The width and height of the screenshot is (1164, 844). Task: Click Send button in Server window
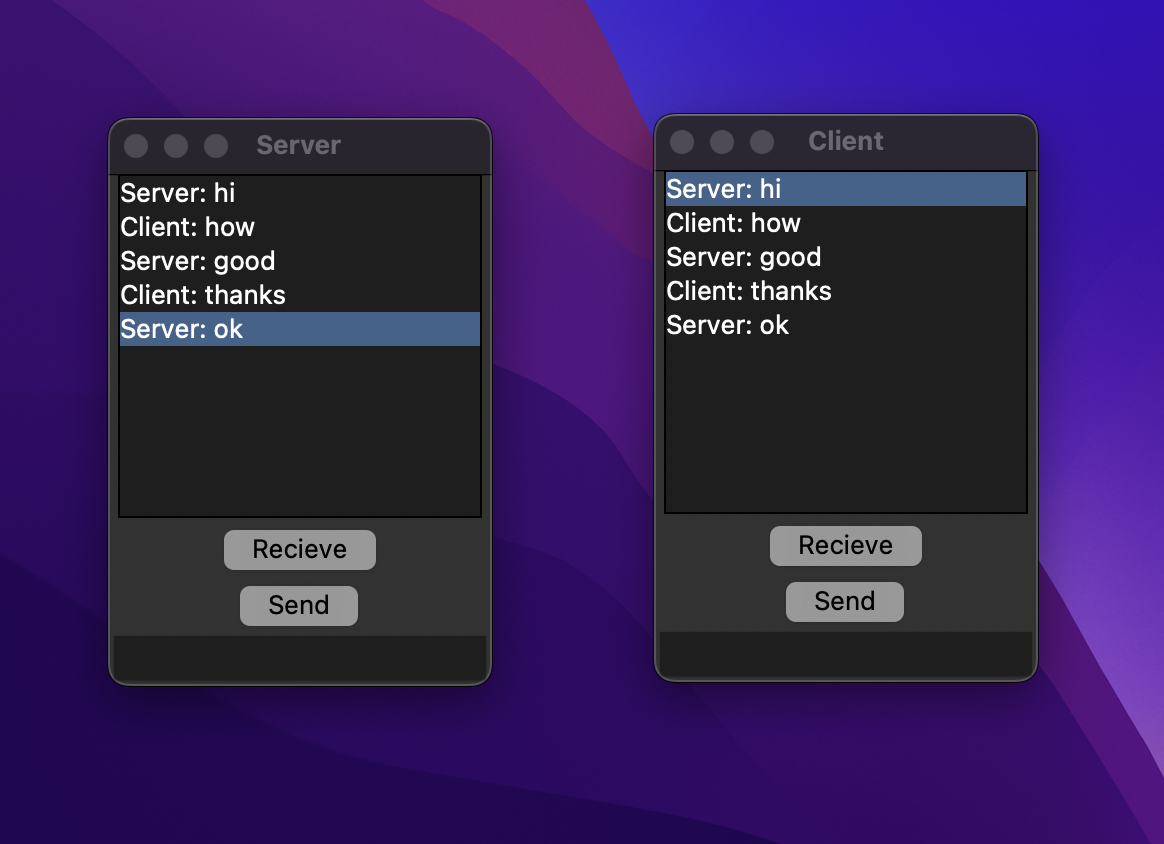click(299, 606)
